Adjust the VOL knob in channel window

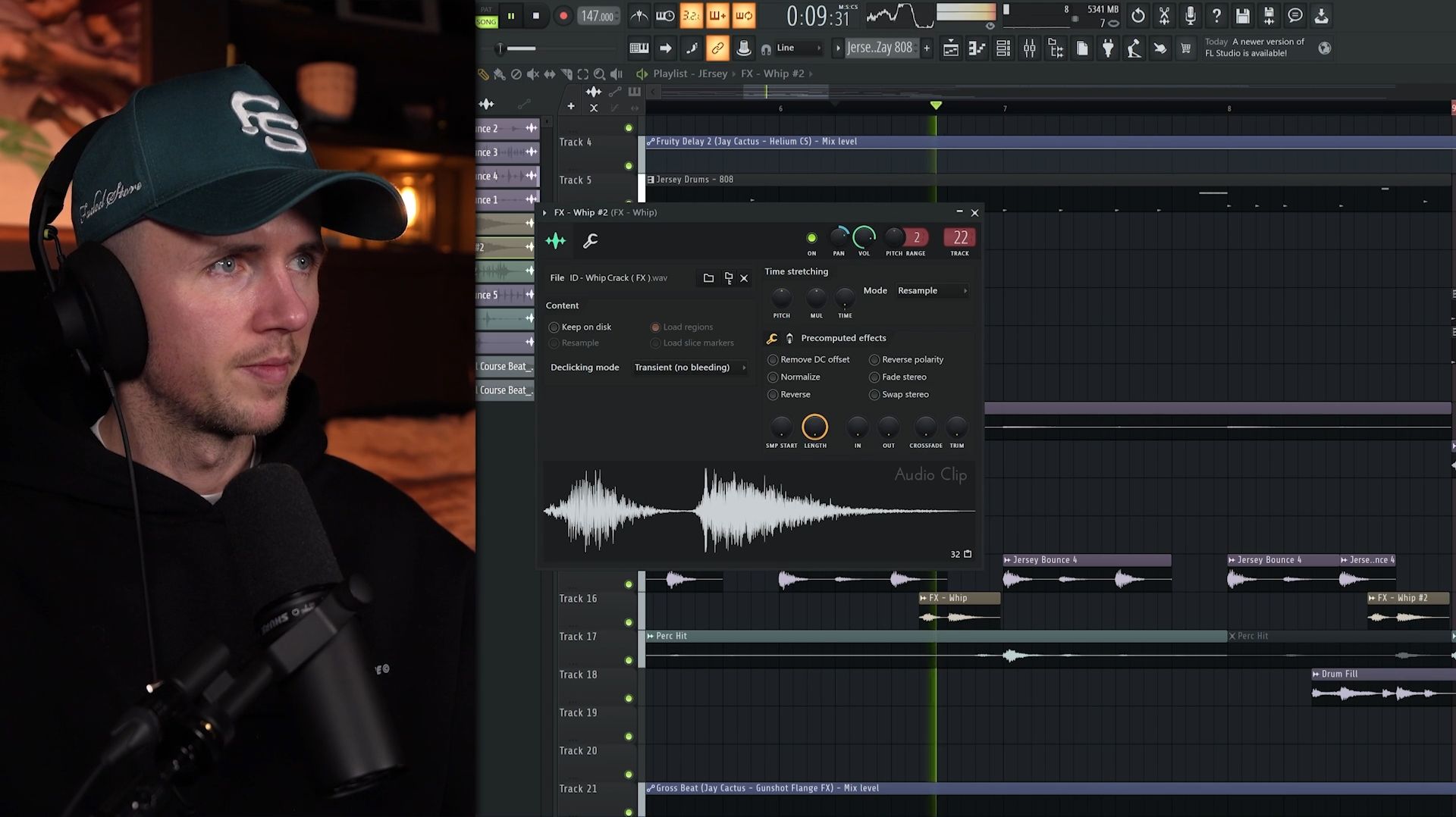(864, 237)
